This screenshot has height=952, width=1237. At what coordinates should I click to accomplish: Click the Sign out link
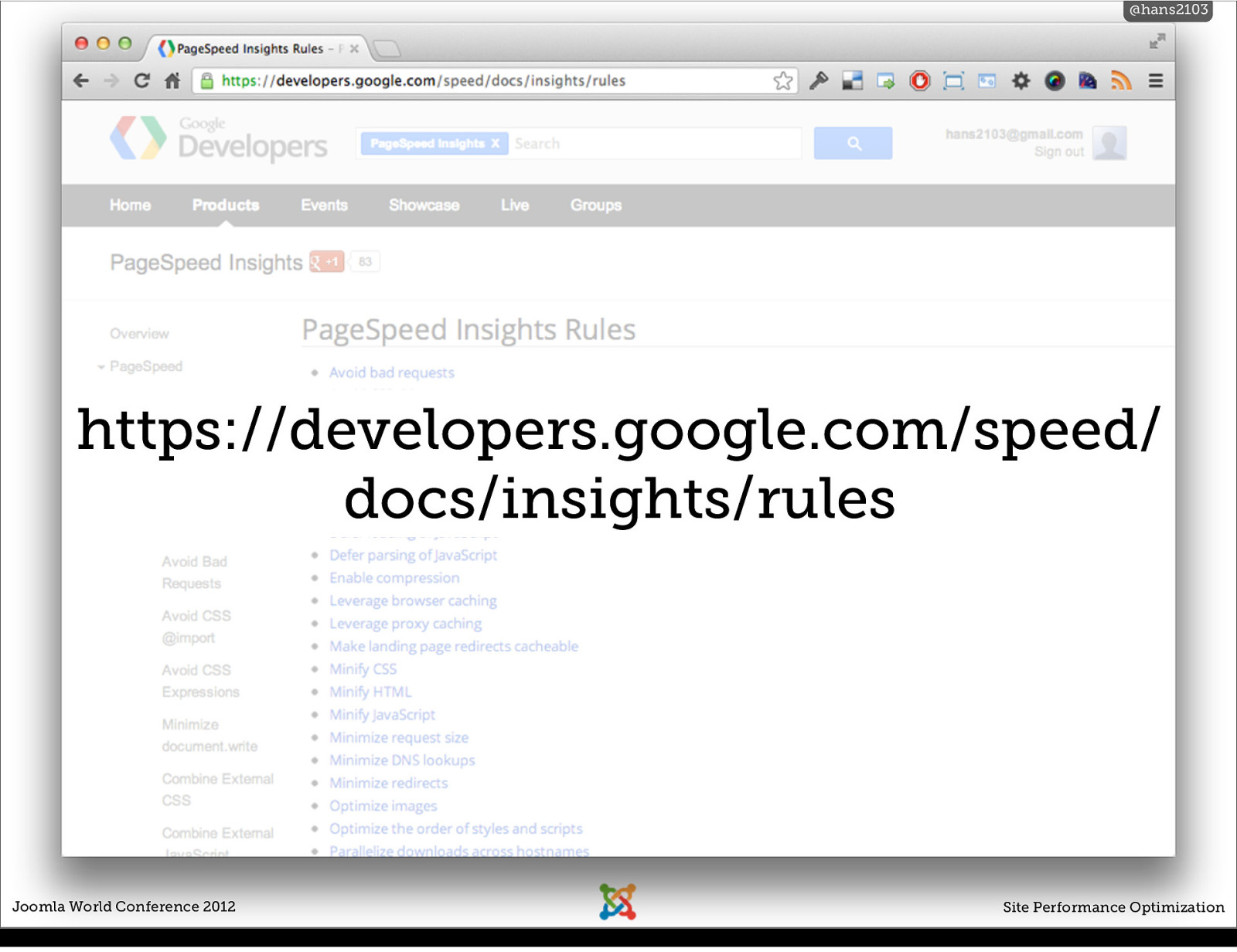(1059, 151)
